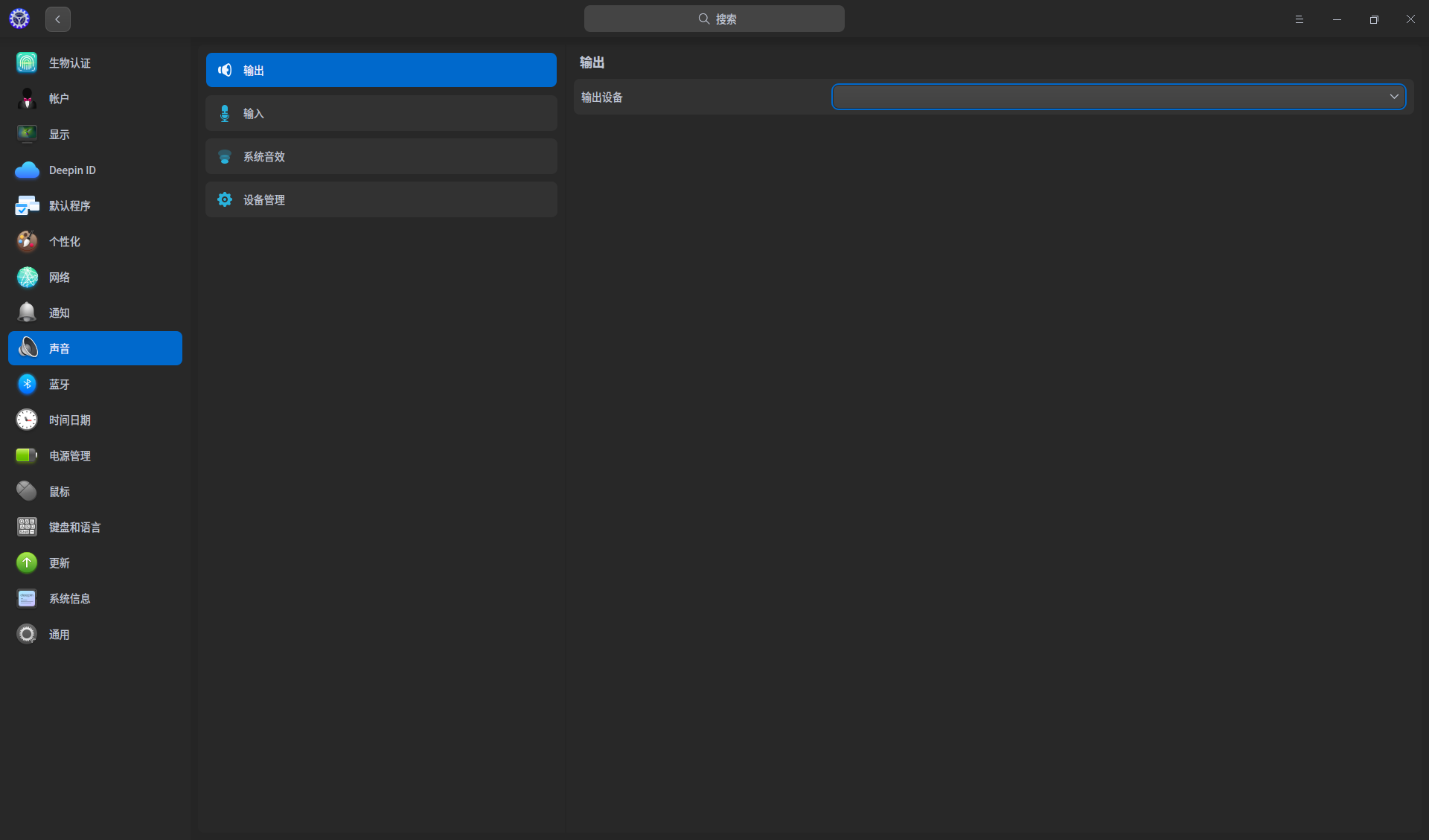Select 个性化 (personalization) settings
This screenshot has width=1429, height=840.
click(64, 241)
